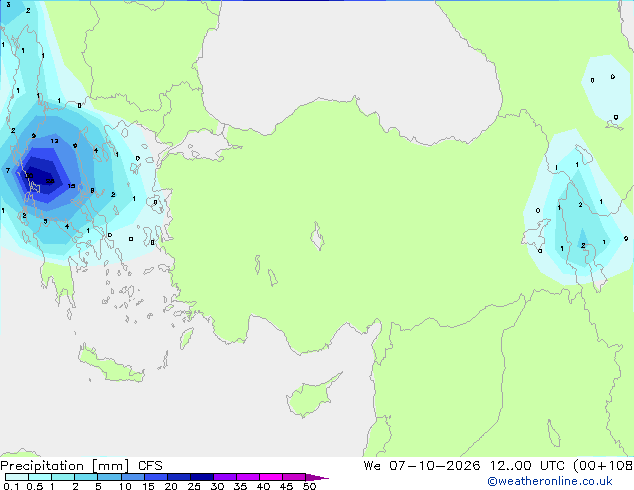Click the '25' legend scale label
The image size is (634, 490).
[194, 486]
